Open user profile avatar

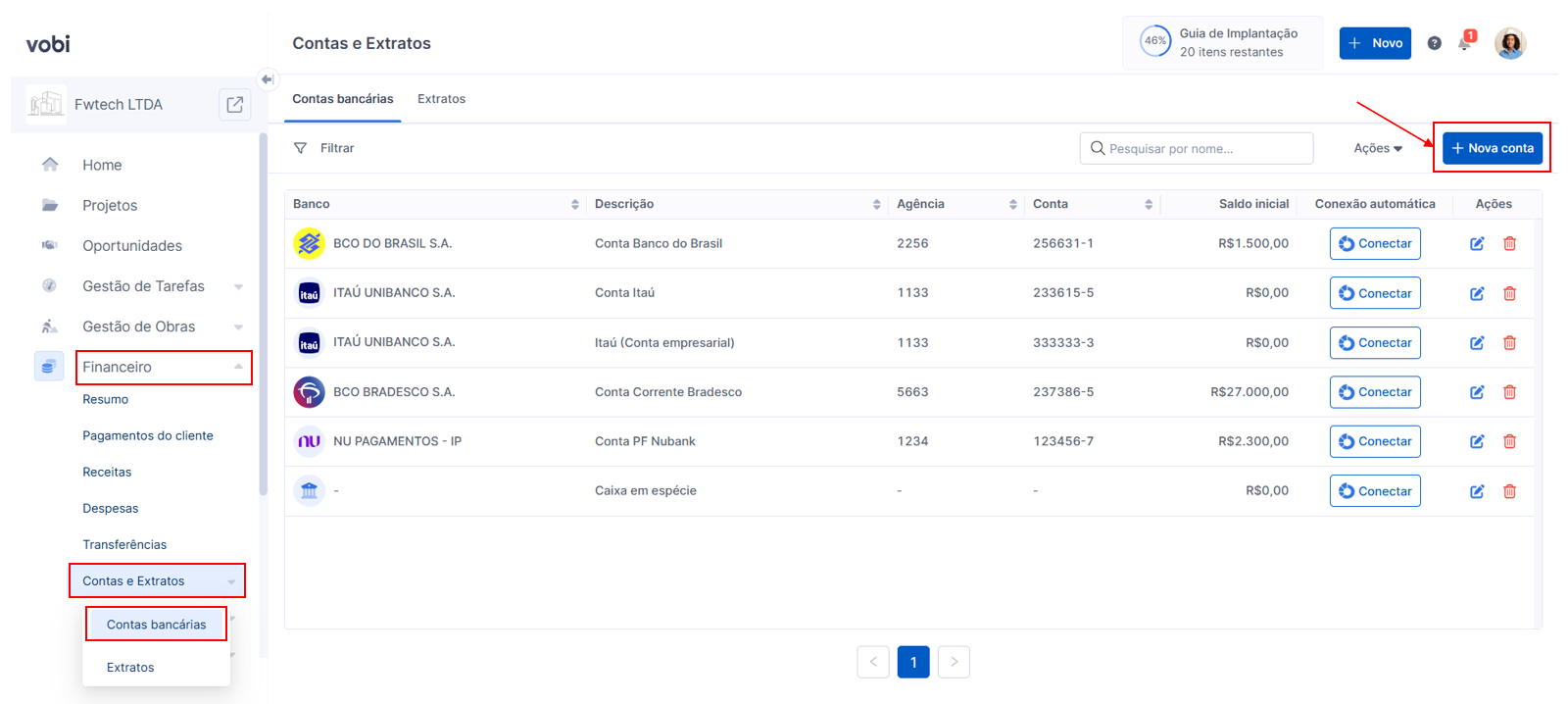point(1510,43)
